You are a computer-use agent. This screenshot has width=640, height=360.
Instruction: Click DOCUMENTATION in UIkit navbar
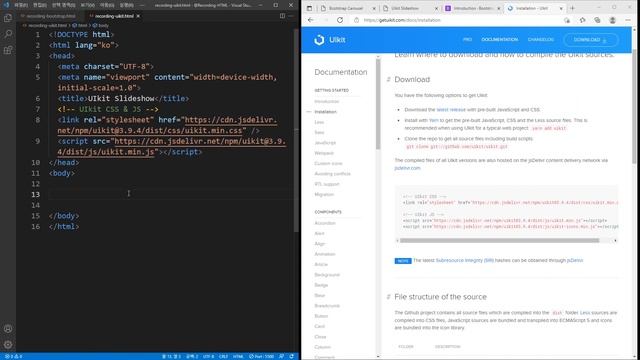click(x=500, y=40)
